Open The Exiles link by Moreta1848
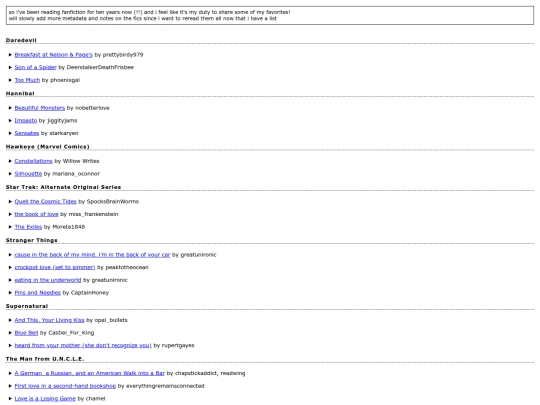This screenshot has width=540, height=405. (x=28, y=227)
